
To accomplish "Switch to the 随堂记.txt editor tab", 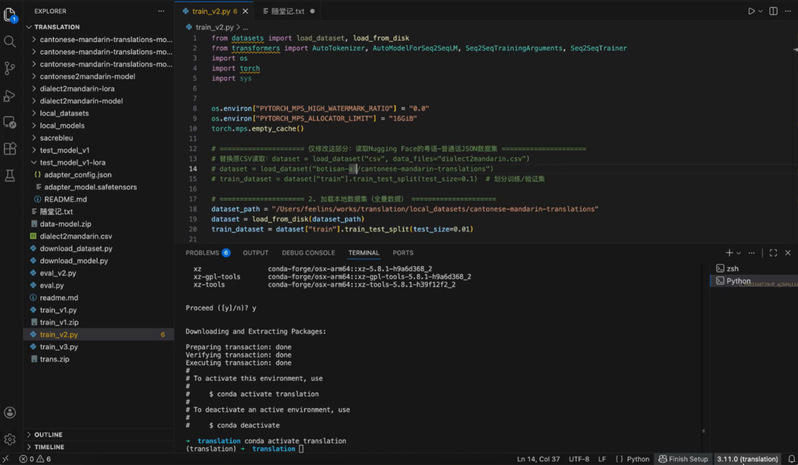I will click(288, 11).
